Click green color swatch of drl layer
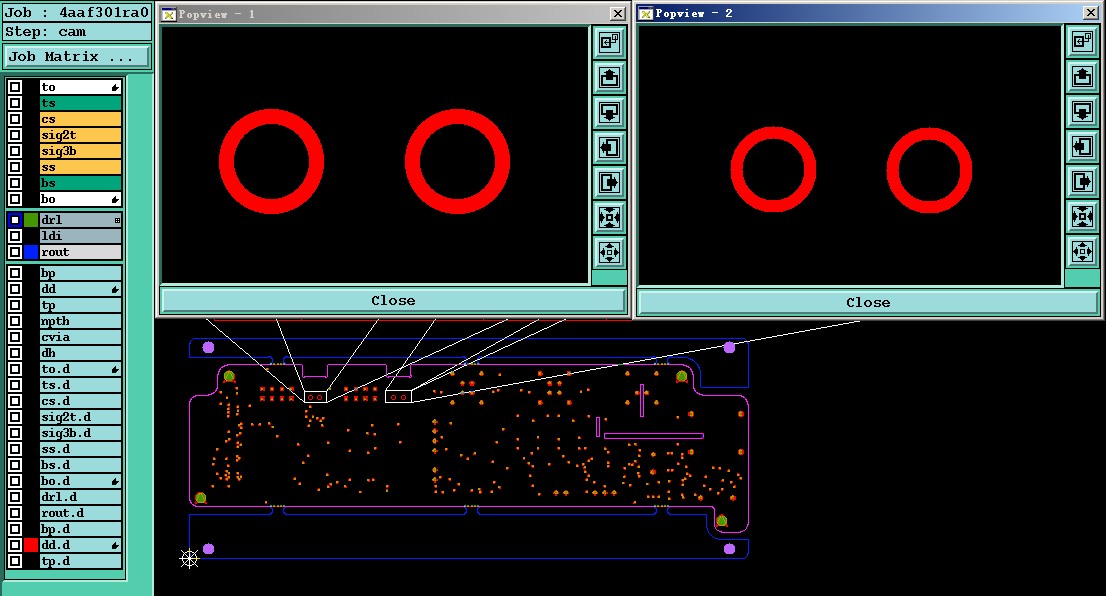 tap(31, 220)
